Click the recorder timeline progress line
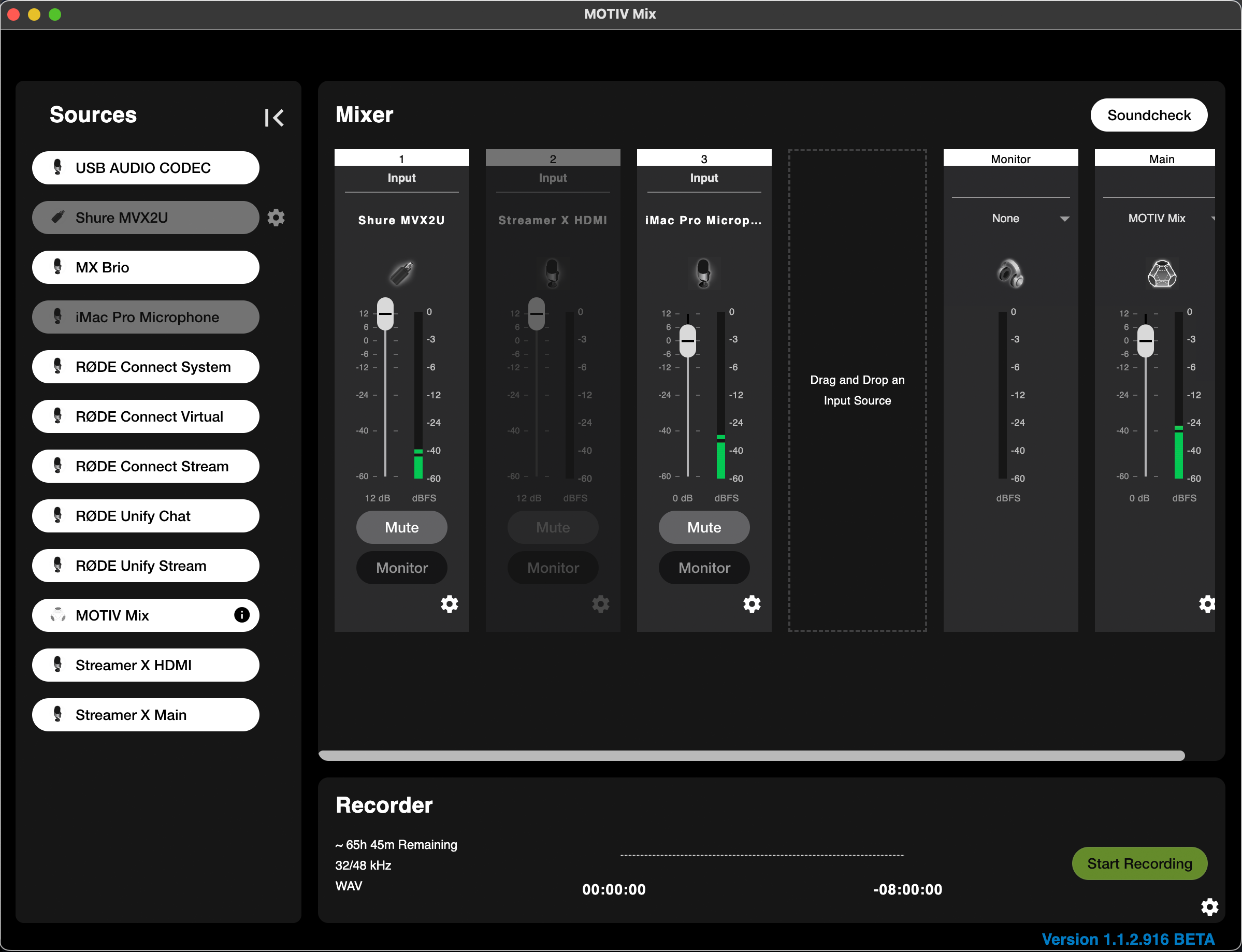Image resolution: width=1242 pixels, height=952 pixels. pos(761,855)
